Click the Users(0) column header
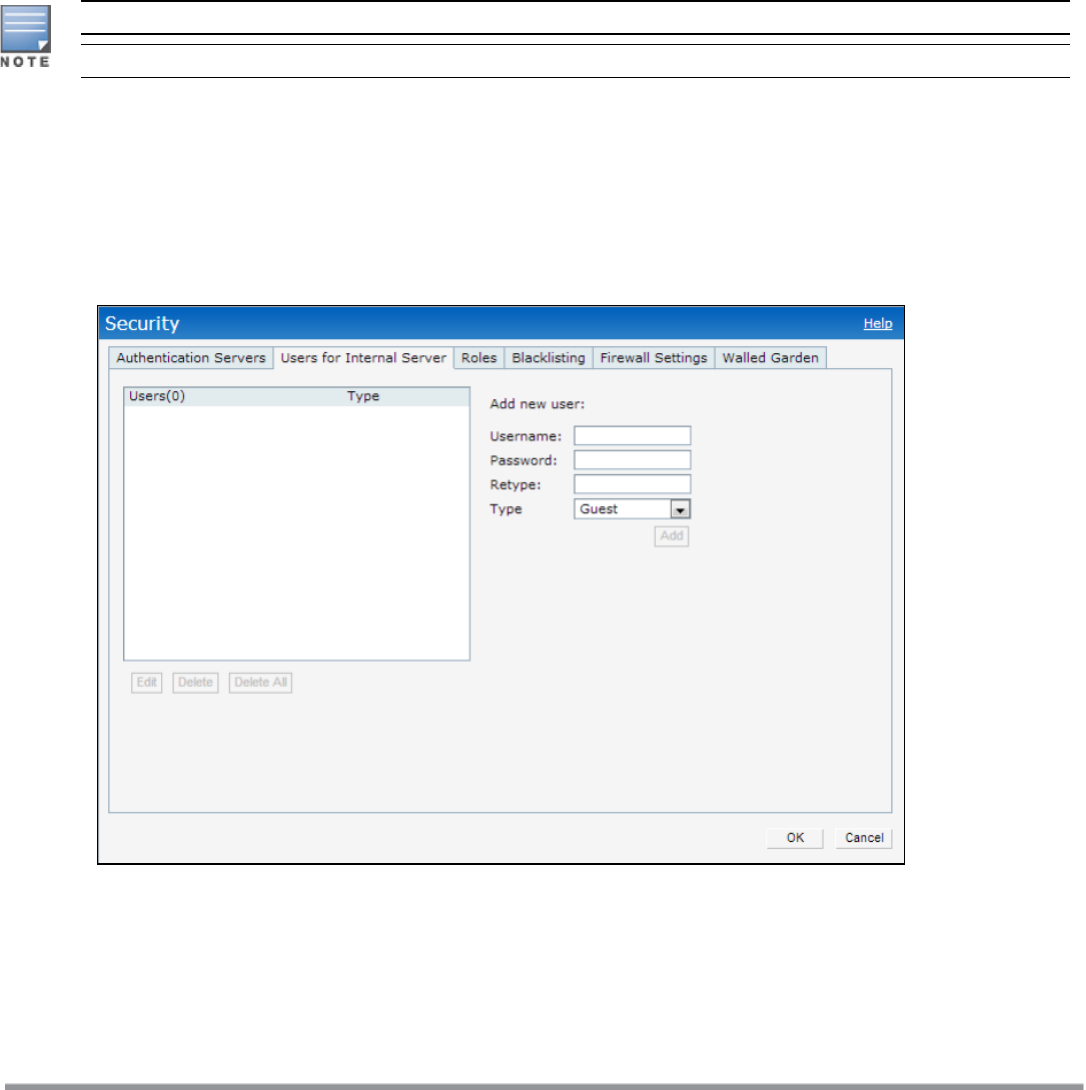The width and height of the screenshot is (1086, 1090). pos(157,396)
